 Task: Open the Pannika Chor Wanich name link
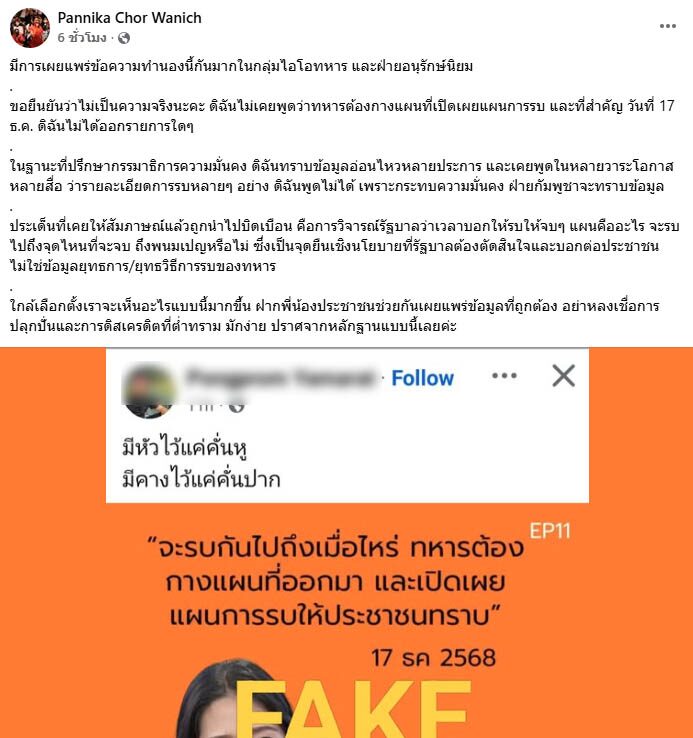click(129, 18)
